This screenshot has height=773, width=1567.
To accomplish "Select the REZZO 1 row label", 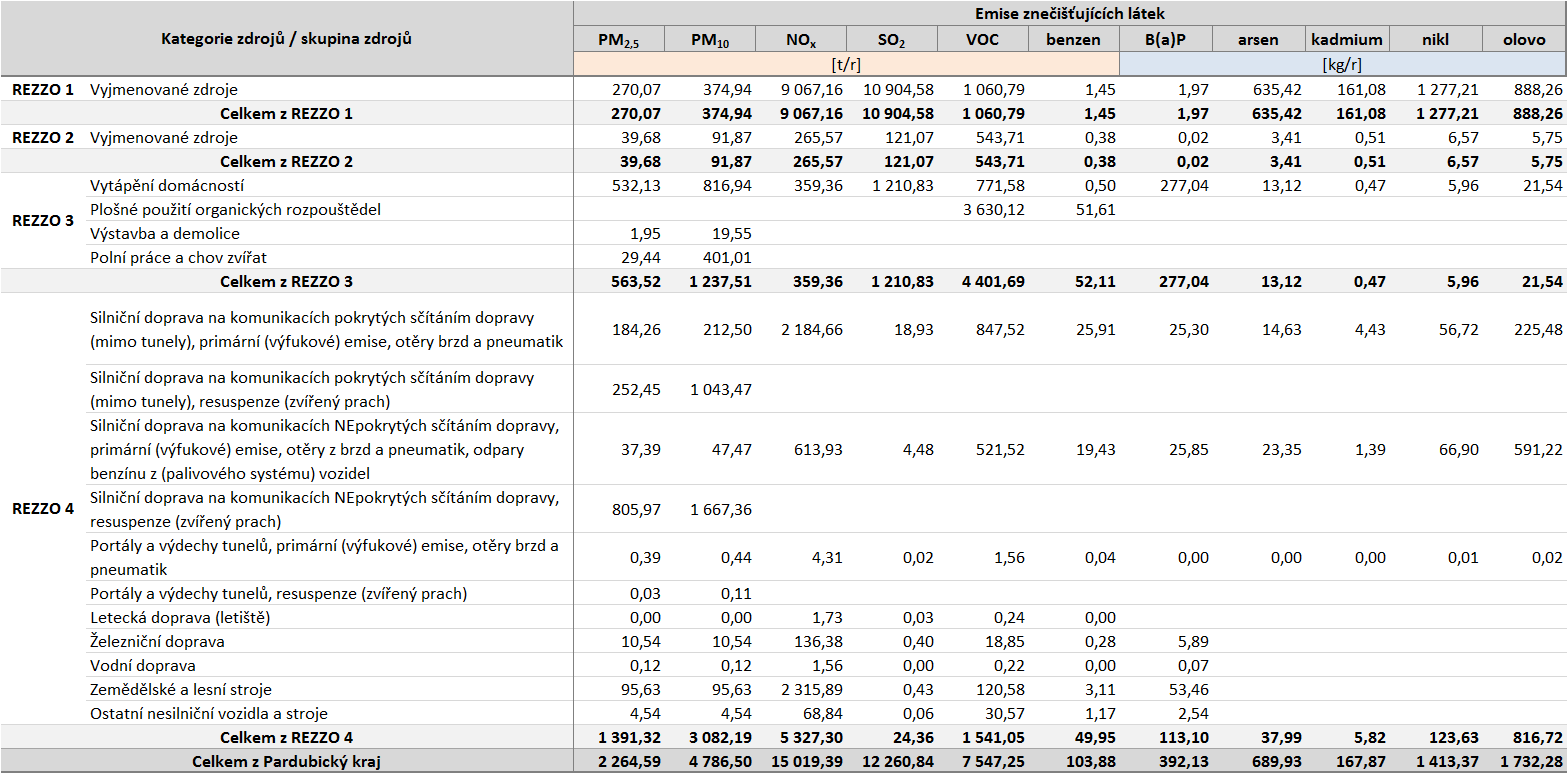I will click(43, 89).
